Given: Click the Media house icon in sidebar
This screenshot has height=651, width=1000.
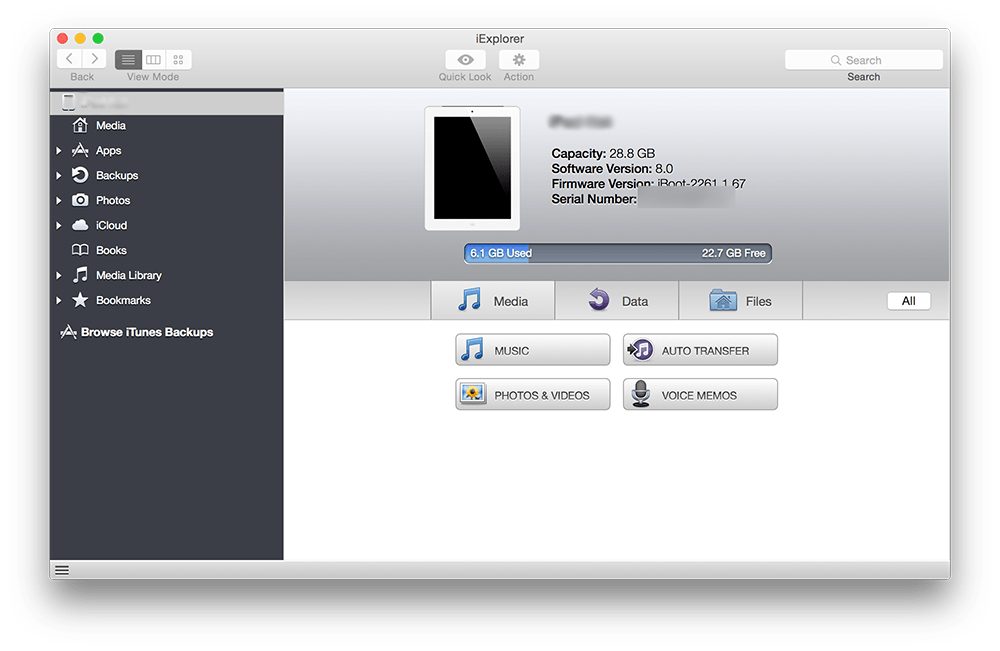Looking at the screenshot, I should tap(80, 125).
